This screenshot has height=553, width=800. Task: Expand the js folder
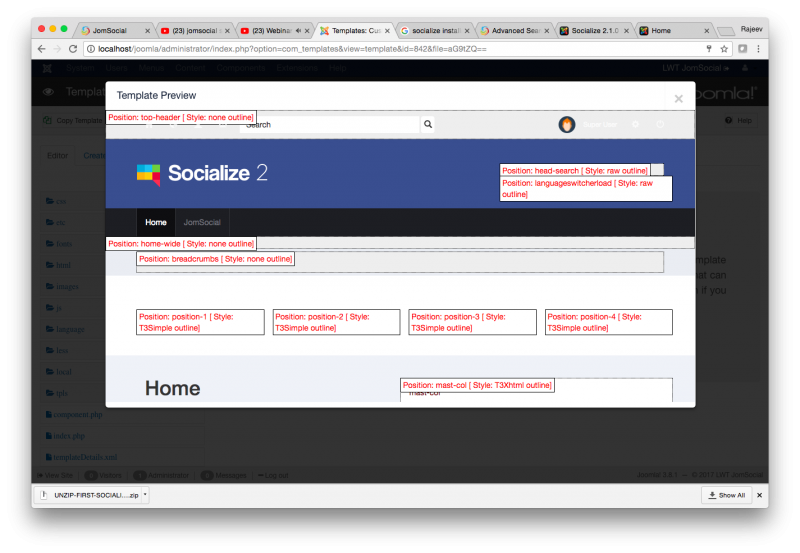(x=54, y=308)
